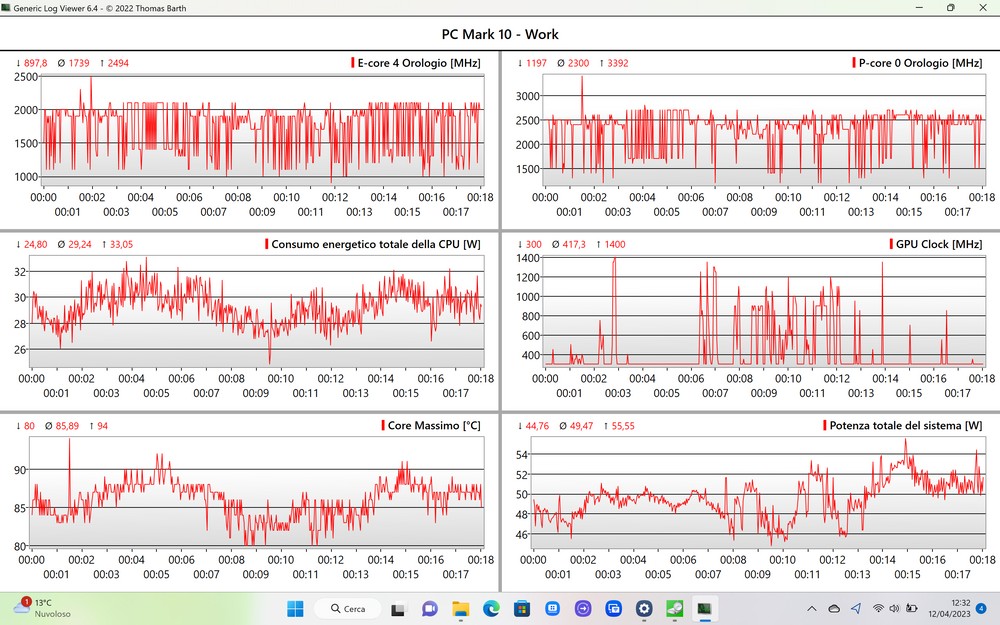Open Microsoft Store from the taskbar
Screen dimensions: 1000x625
(521, 608)
